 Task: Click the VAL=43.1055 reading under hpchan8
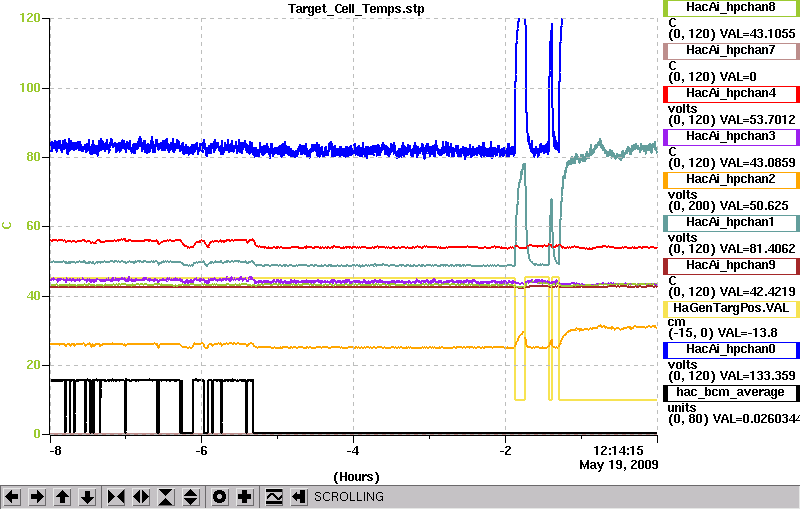[757, 34]
